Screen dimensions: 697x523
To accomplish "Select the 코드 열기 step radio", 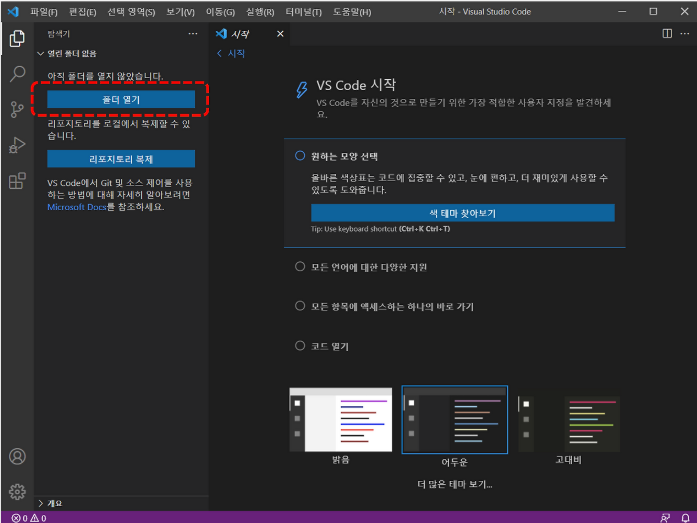I will click(x=300, y=346).
